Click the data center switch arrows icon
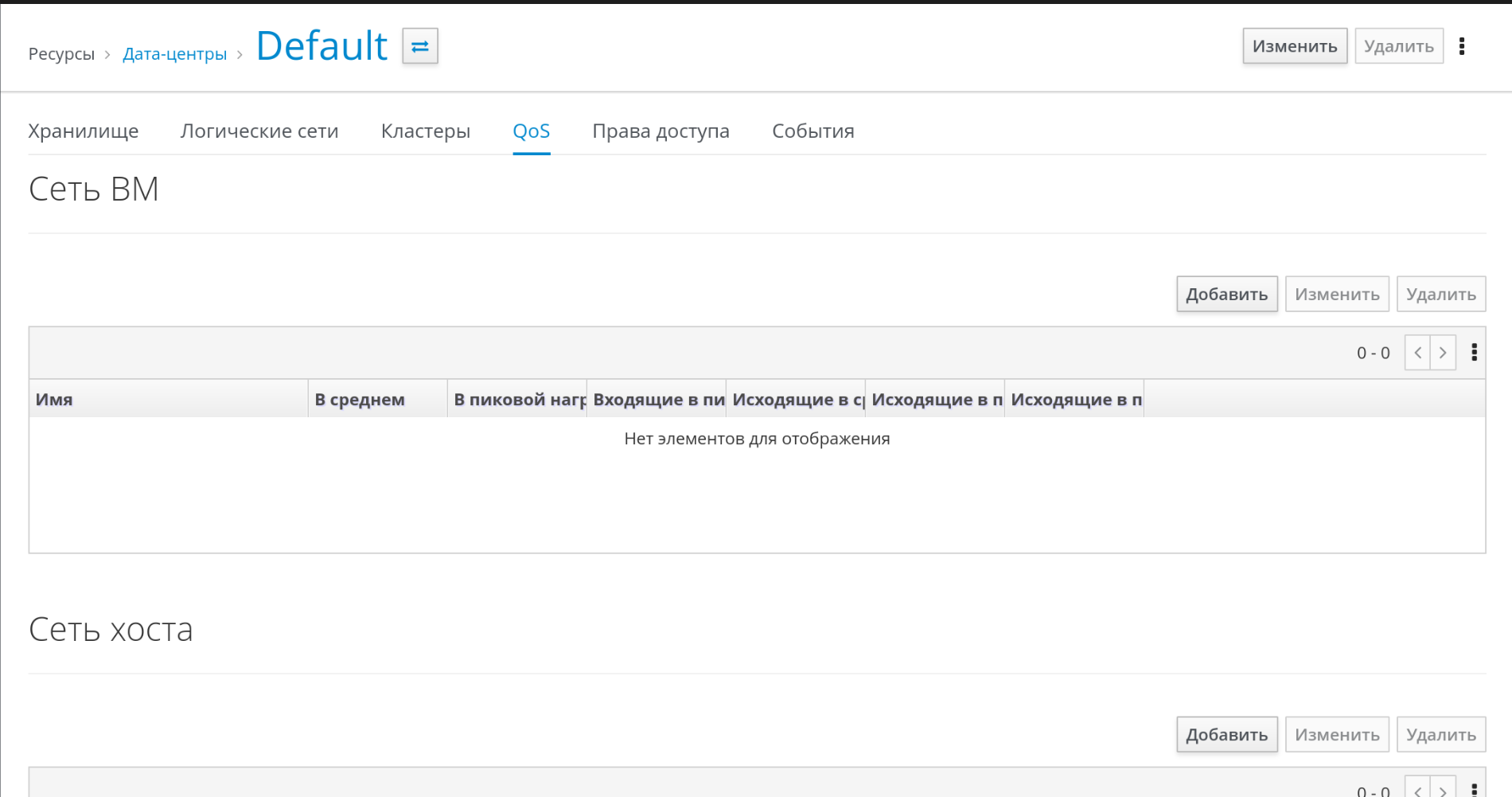The height and width of the screenshot is (797, 1512). tap(419, 46)
